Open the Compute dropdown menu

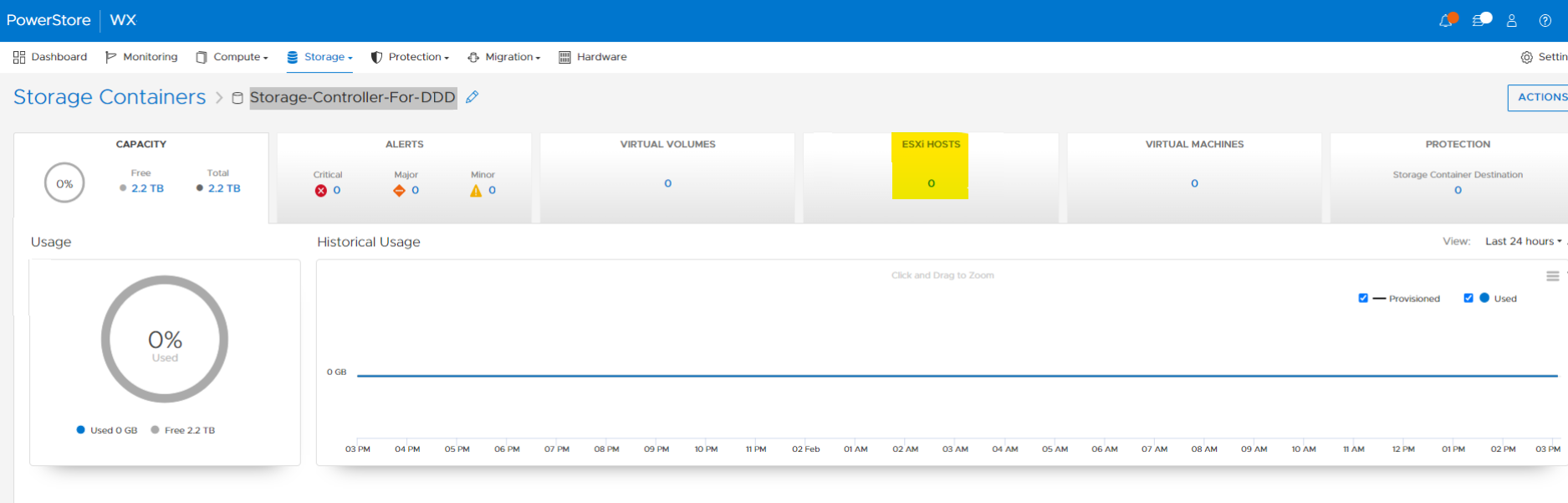point(232,57)
